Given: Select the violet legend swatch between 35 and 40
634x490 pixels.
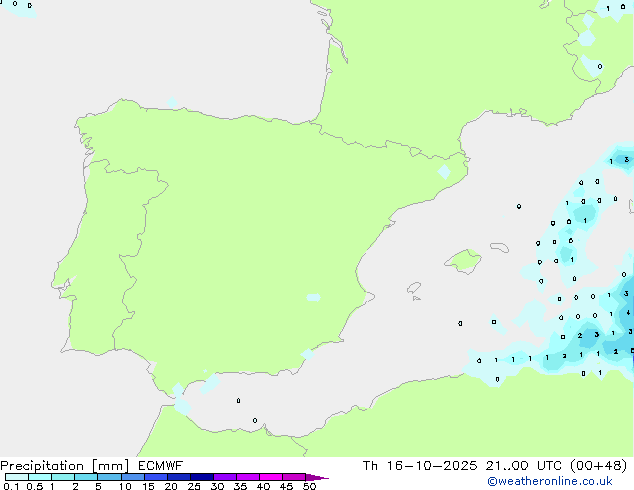Looking at the screenshot, I should tap(248, 477).
